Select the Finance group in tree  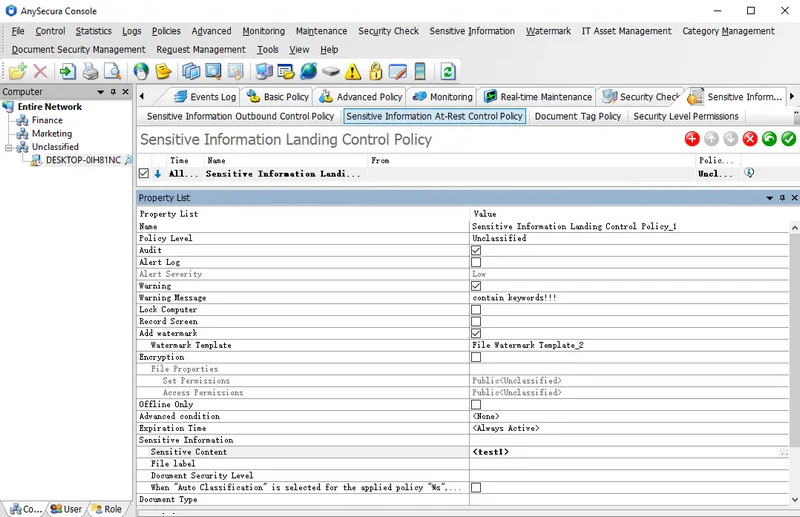[47, 120]
